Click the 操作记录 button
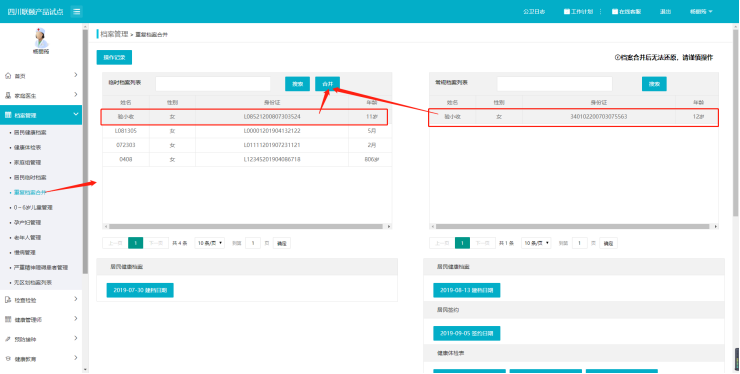This screenshot has height=374, width=740. tap(114, 58)
